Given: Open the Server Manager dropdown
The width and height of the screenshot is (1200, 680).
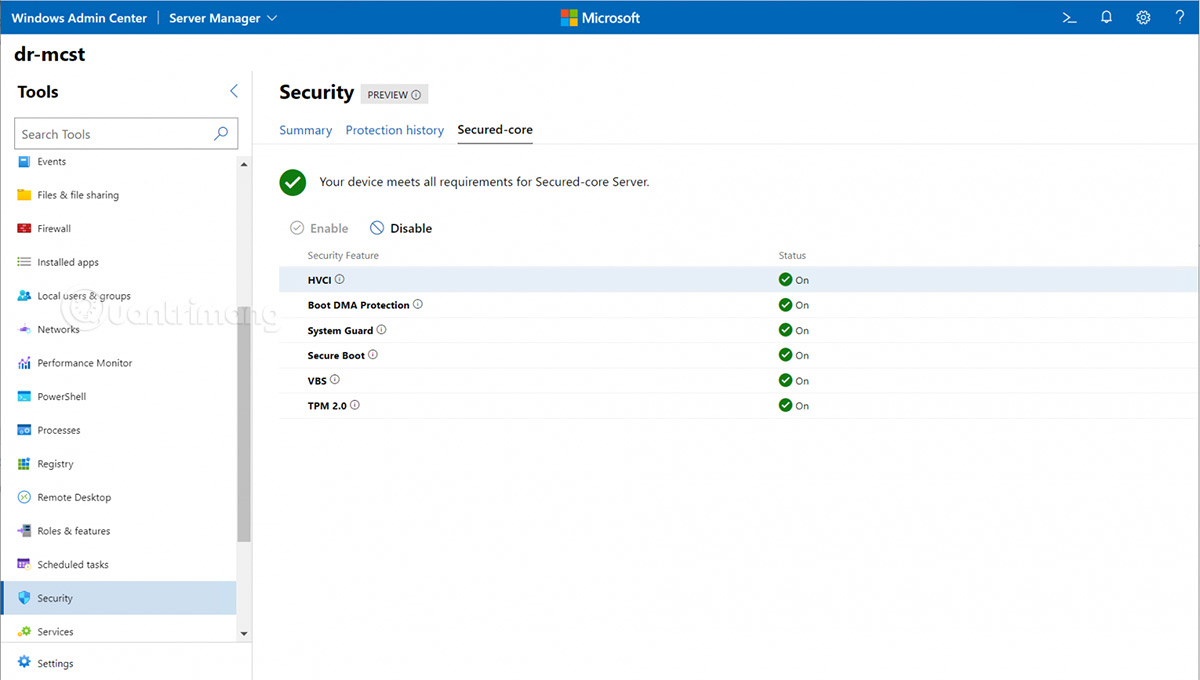Looking at the screenshot, I should pyautogui.click(x=222, y=17).
